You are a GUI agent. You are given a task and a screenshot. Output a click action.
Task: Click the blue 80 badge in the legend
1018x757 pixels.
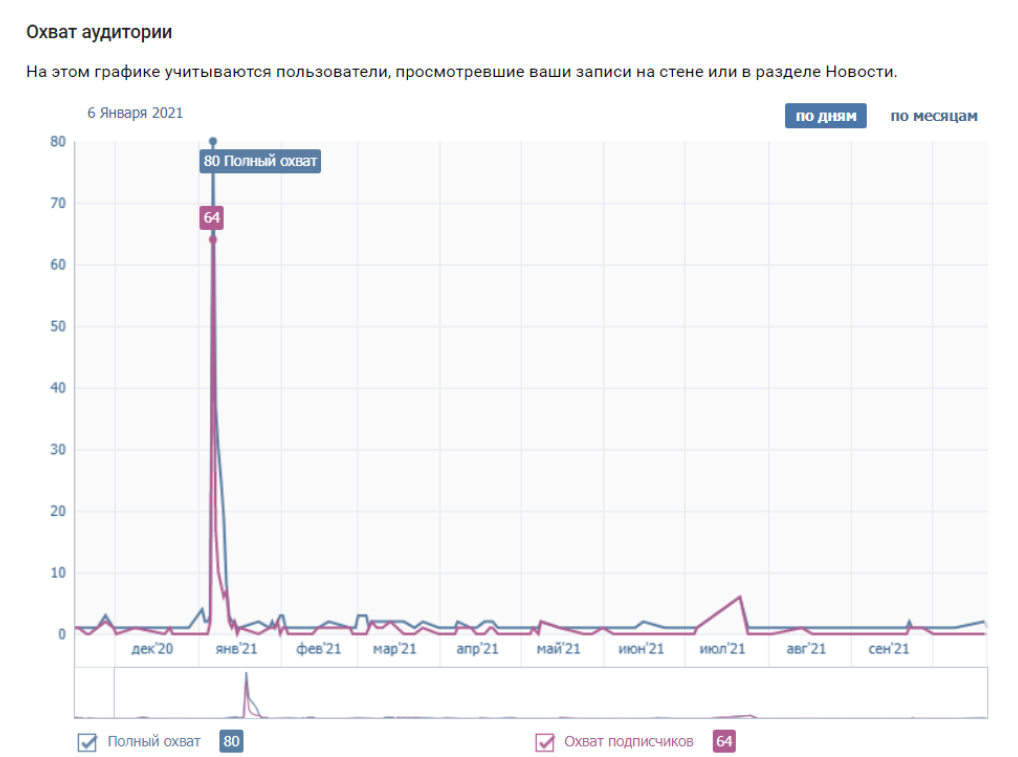tap(231, 742)
